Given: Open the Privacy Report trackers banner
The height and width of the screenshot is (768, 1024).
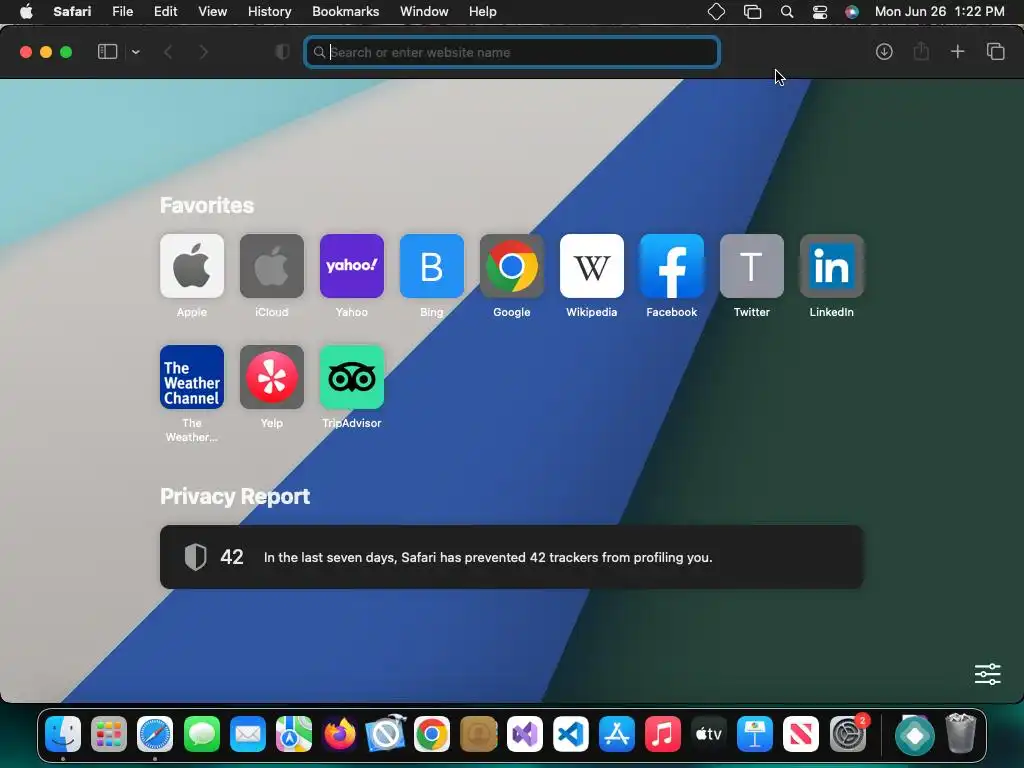Looking at the screenshot, I should point(512,557).
